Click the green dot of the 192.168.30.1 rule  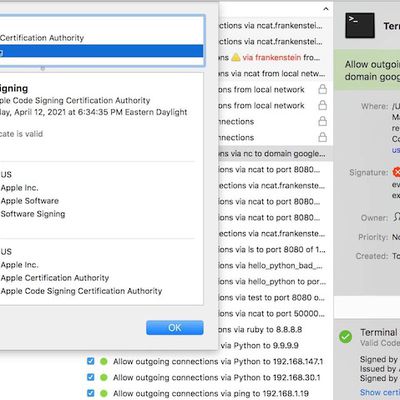click(104, 377)
